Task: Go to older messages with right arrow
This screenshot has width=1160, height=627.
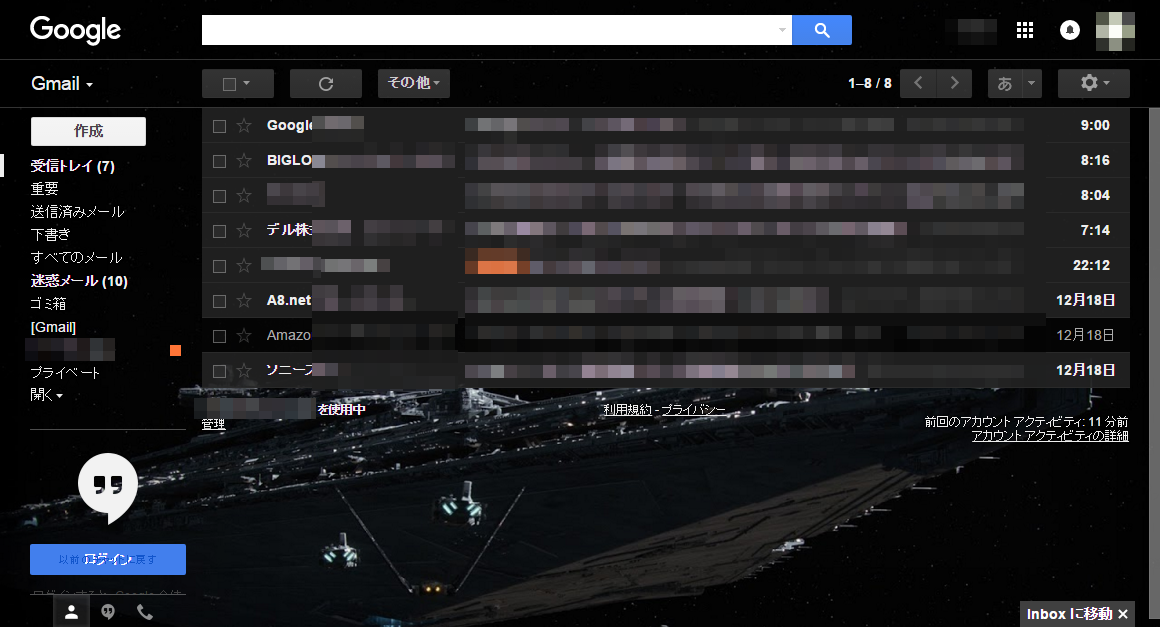Action: (954, 84)
